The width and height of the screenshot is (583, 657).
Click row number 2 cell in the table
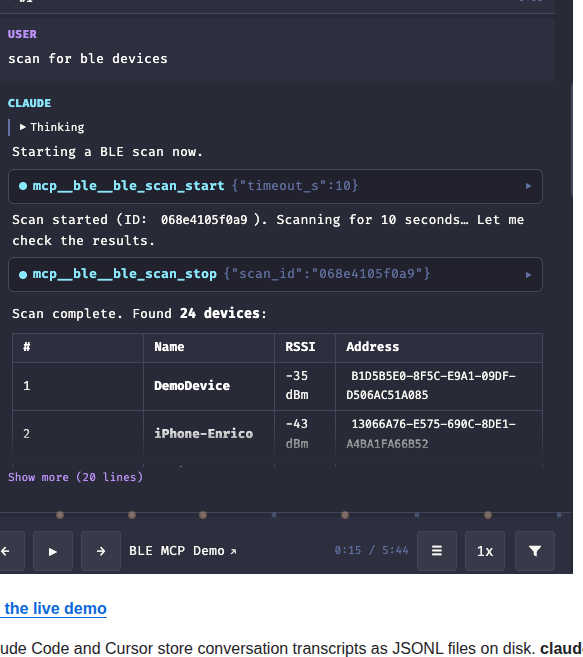78,434
